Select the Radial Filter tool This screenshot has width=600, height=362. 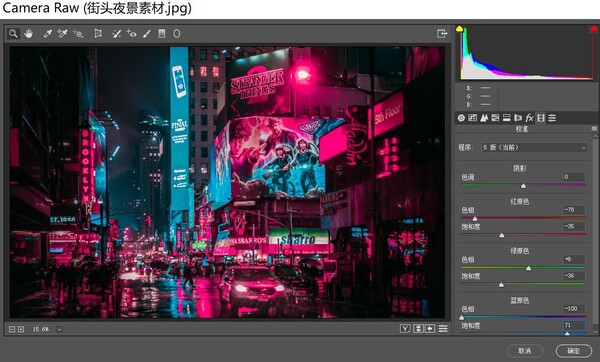pos(176,34)
